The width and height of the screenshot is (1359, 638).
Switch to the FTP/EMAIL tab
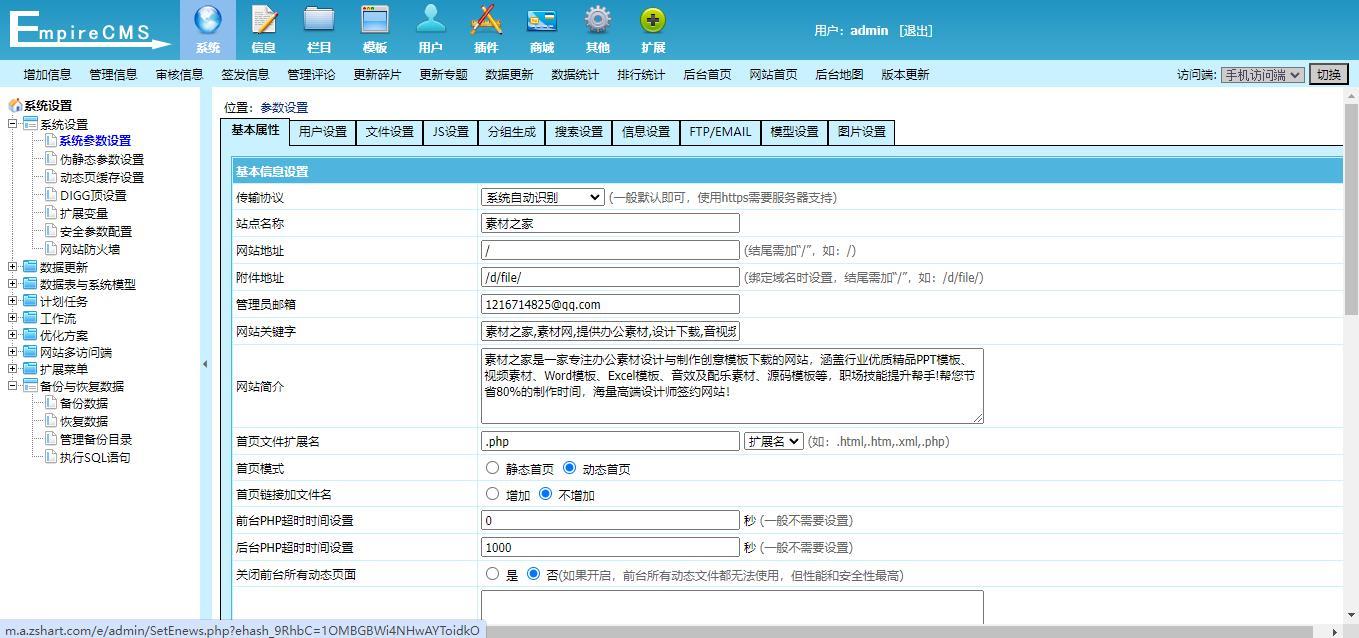pyautogui.click(x=719, y=132)
